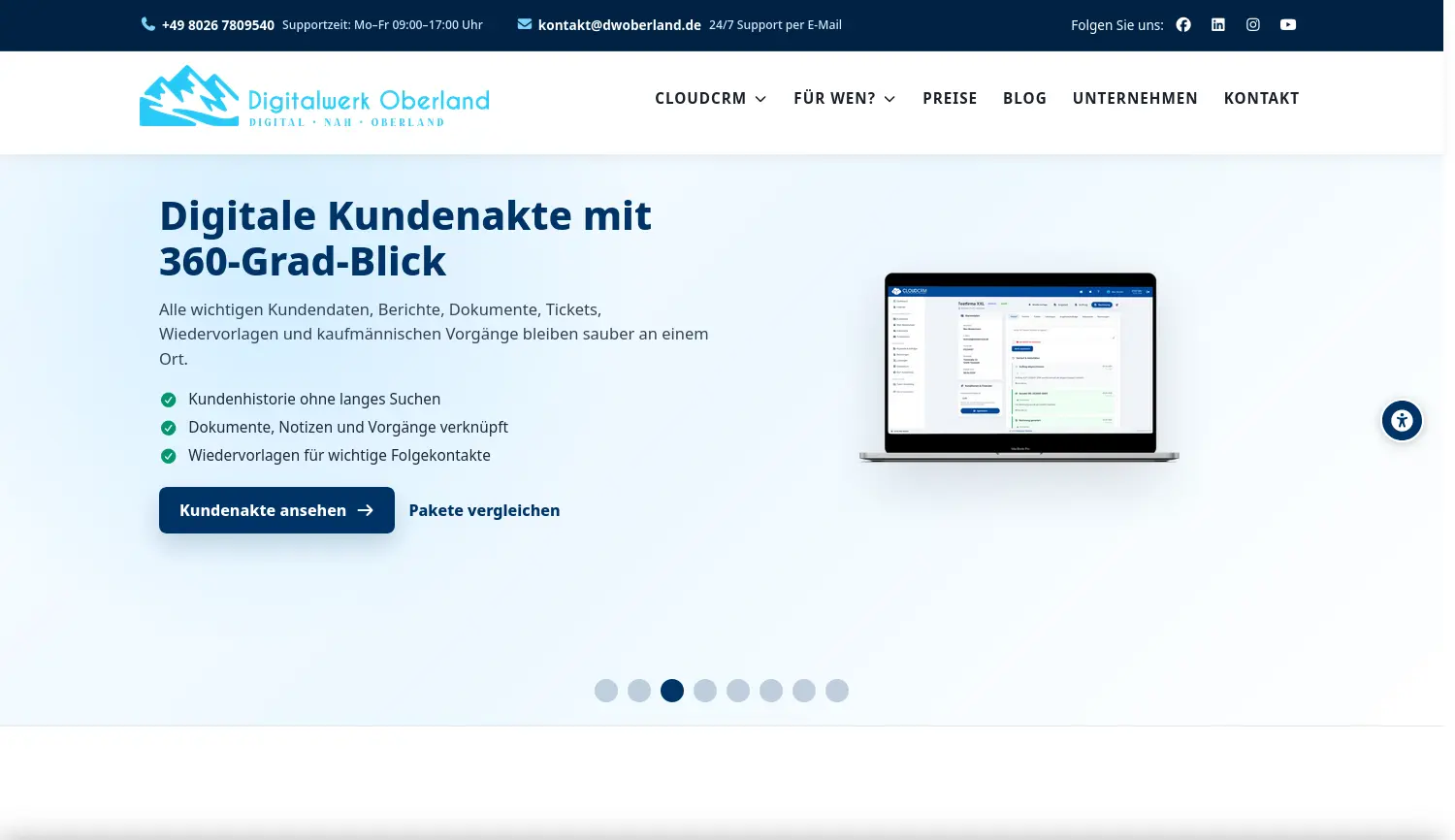The image size is (1455, 840).
Task: Expand the CLOUDCRM menu chevron
Action: coord(760,99)
